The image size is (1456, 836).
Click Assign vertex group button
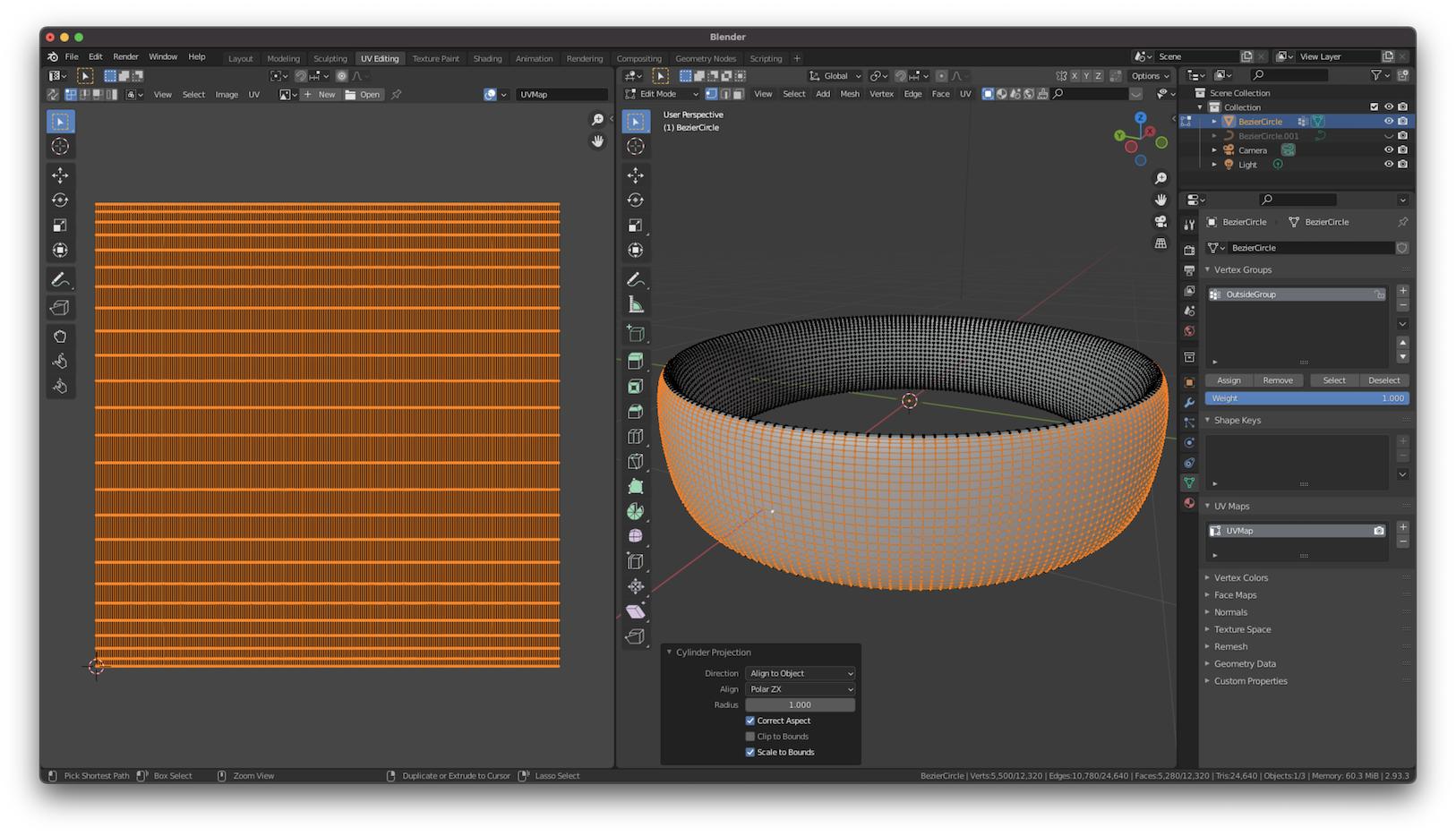click(1229, 380)
